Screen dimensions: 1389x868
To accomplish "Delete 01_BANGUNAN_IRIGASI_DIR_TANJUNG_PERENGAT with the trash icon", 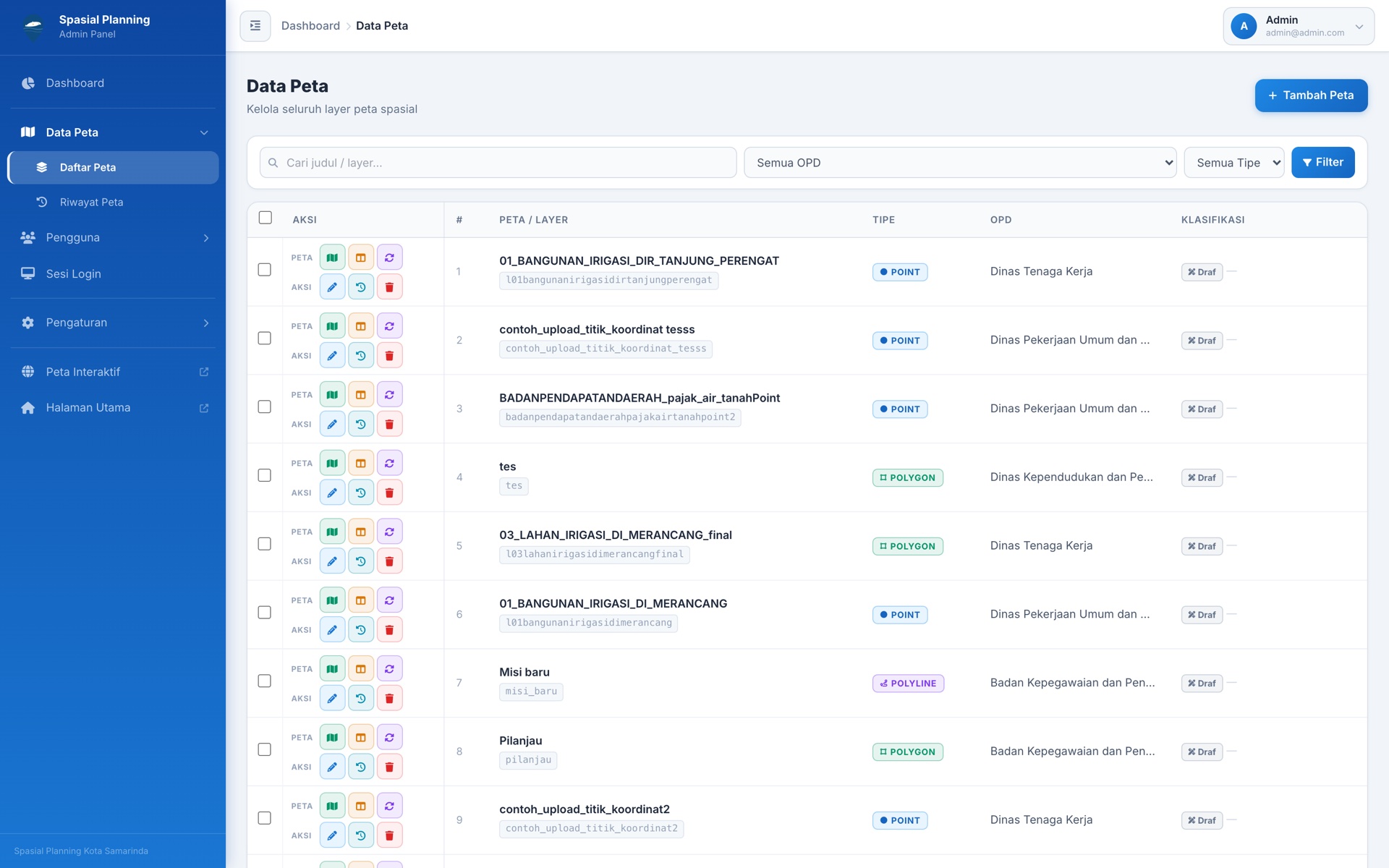I will 389,287.
